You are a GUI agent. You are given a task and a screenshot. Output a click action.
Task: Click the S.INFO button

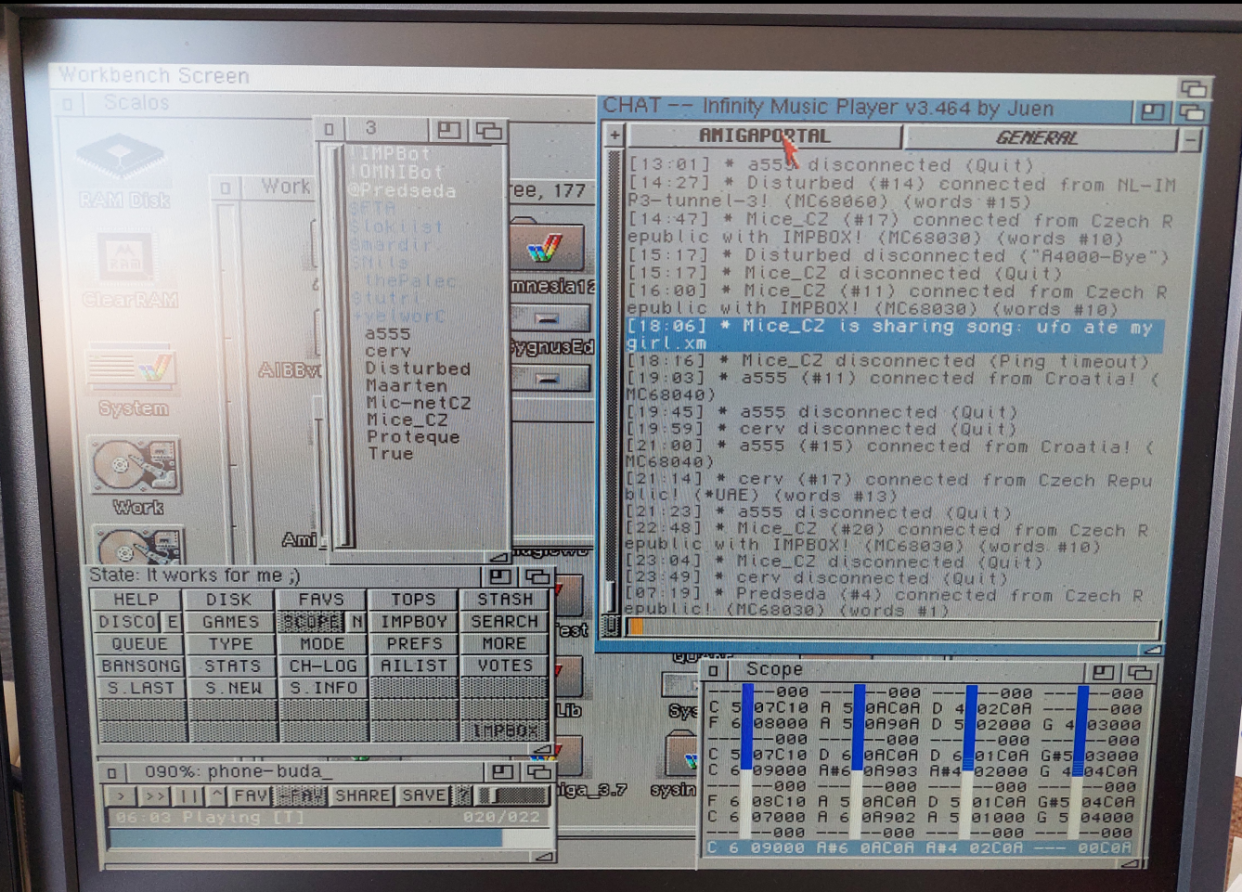click(322, 688)
